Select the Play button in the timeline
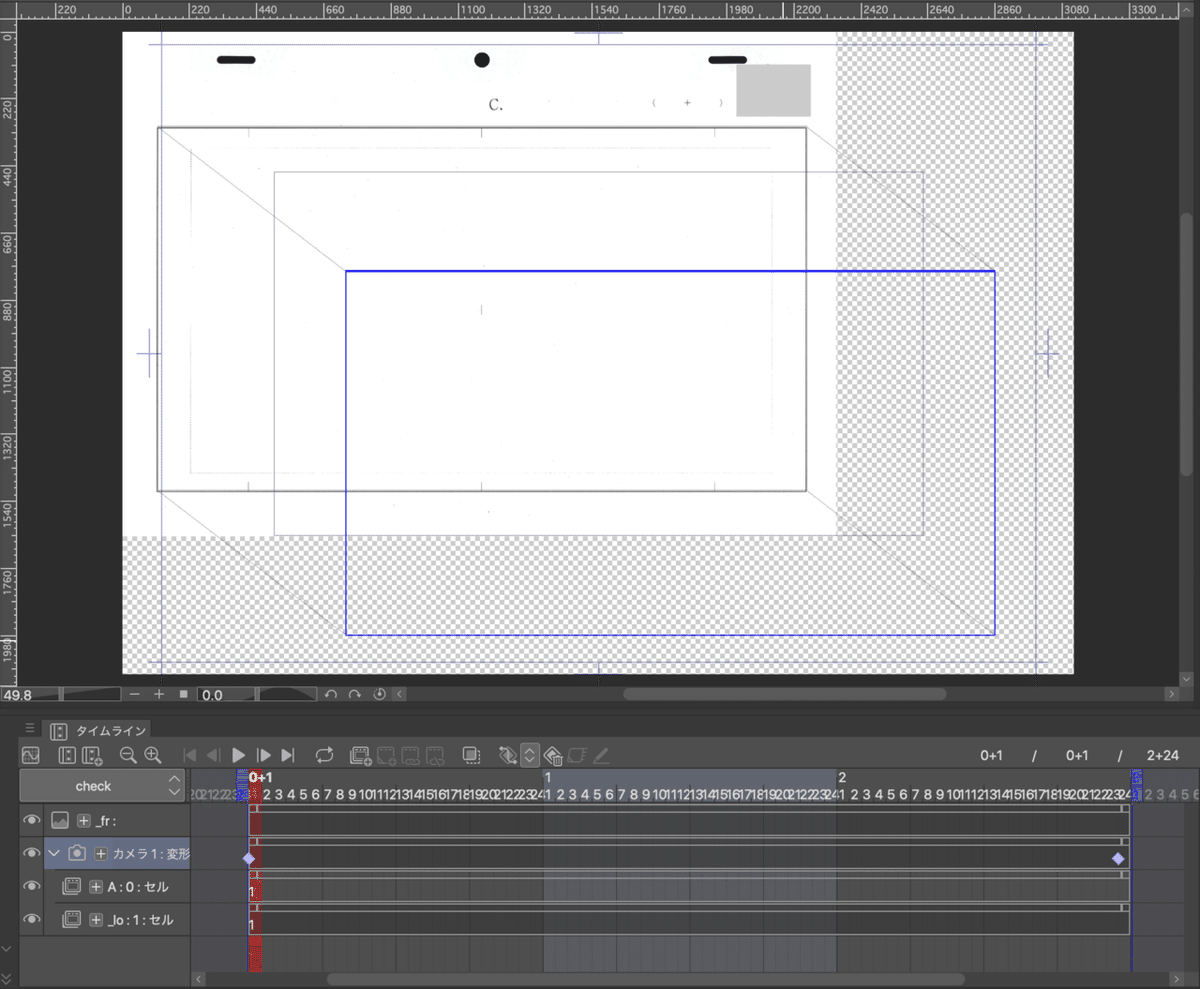The image size is (1200, 989). pyautogui.click(x=238, y=755)
